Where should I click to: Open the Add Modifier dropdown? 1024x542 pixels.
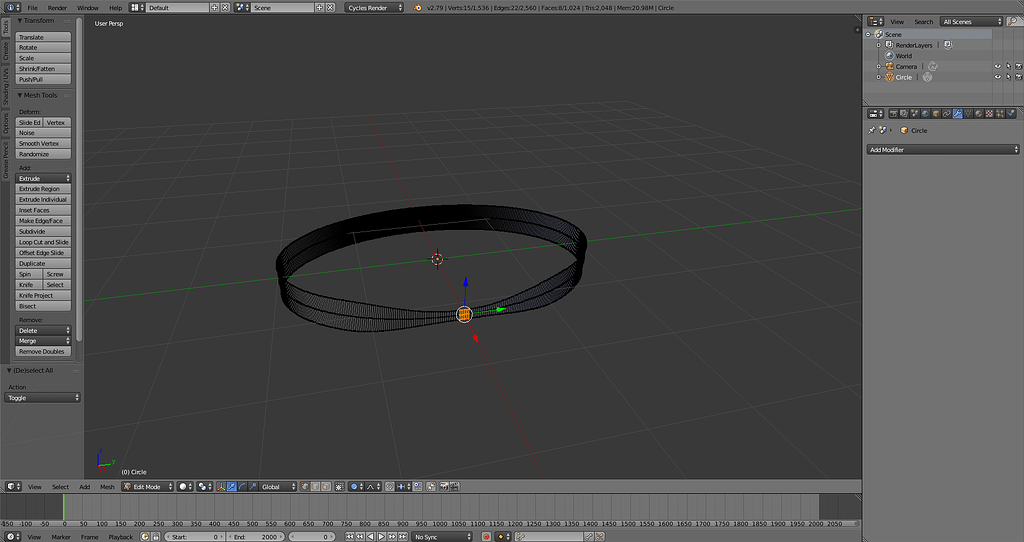pos(943,150)
